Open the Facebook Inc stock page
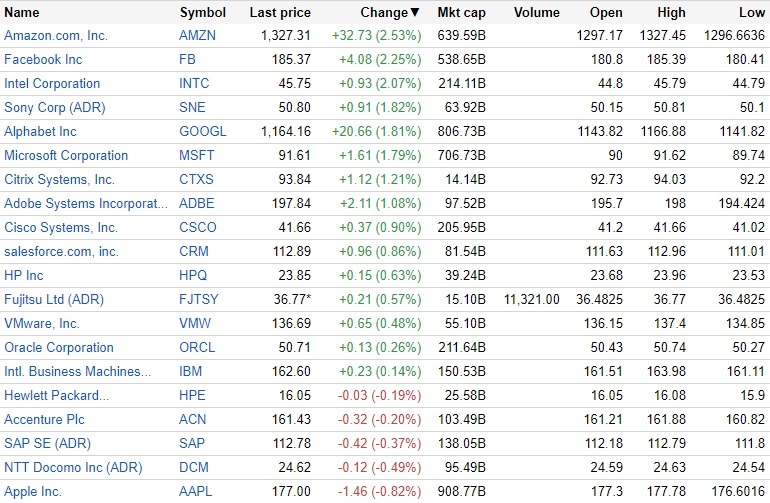The height and width of the screenshot is (503, 770). click(x=43, y=59)
